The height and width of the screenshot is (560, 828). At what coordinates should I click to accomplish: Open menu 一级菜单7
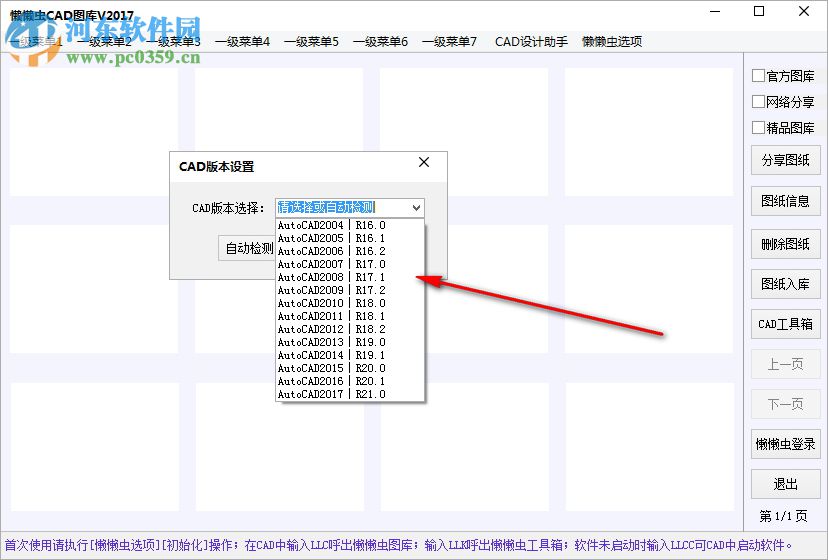point(449,42)
